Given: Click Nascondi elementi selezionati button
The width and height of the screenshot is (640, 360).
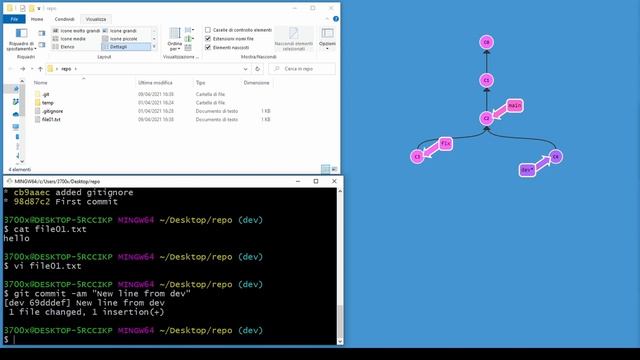Looking at the screenshot, I should pos(294,39).
